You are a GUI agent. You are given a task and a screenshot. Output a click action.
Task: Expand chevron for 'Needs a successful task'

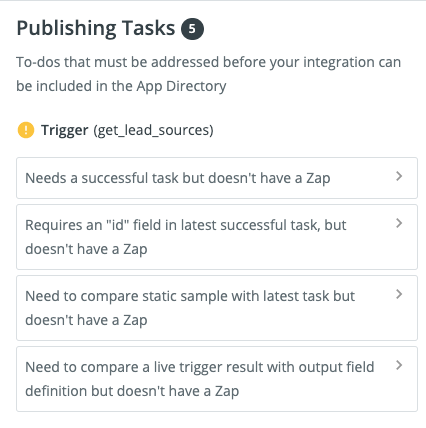[x=399, y=176]
